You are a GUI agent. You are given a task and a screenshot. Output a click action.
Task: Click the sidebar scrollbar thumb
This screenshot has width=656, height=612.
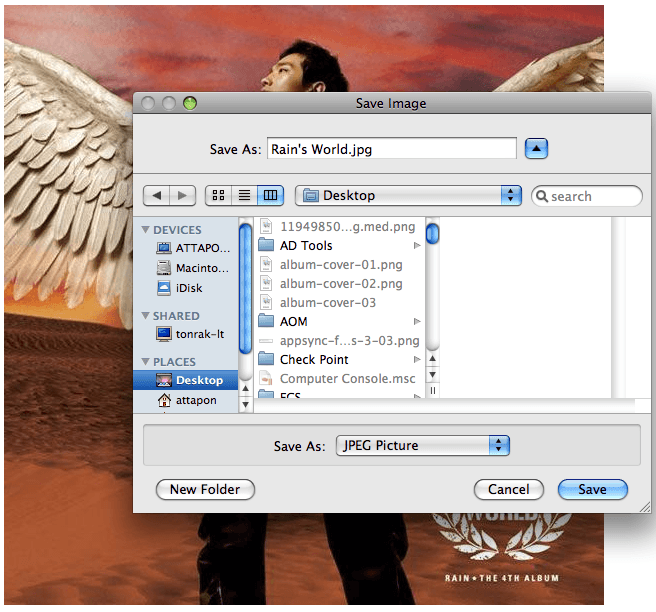(245, 289)
